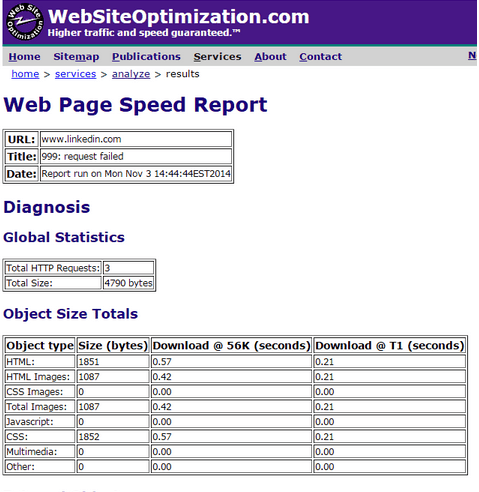Go to the Publications nav item
This screenshot has width=479, height=492.
pos(146,57)
